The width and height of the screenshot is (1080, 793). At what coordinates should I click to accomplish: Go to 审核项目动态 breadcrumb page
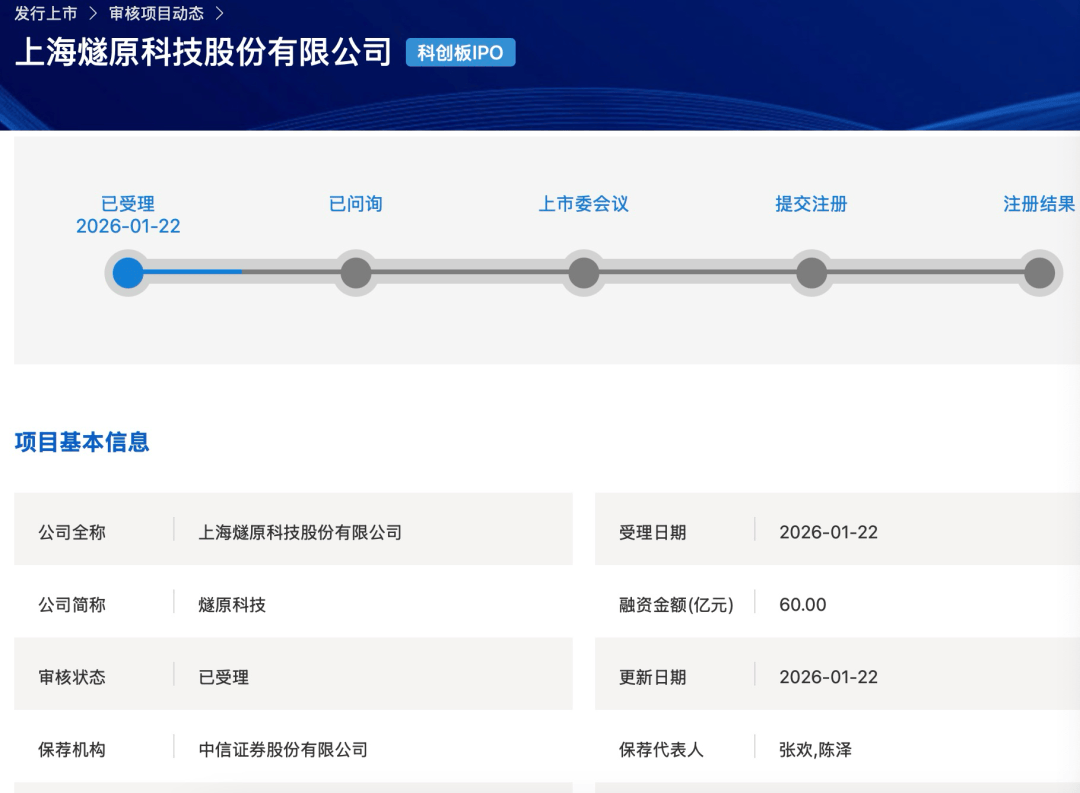pyautogui.click(x=156, y=14)
